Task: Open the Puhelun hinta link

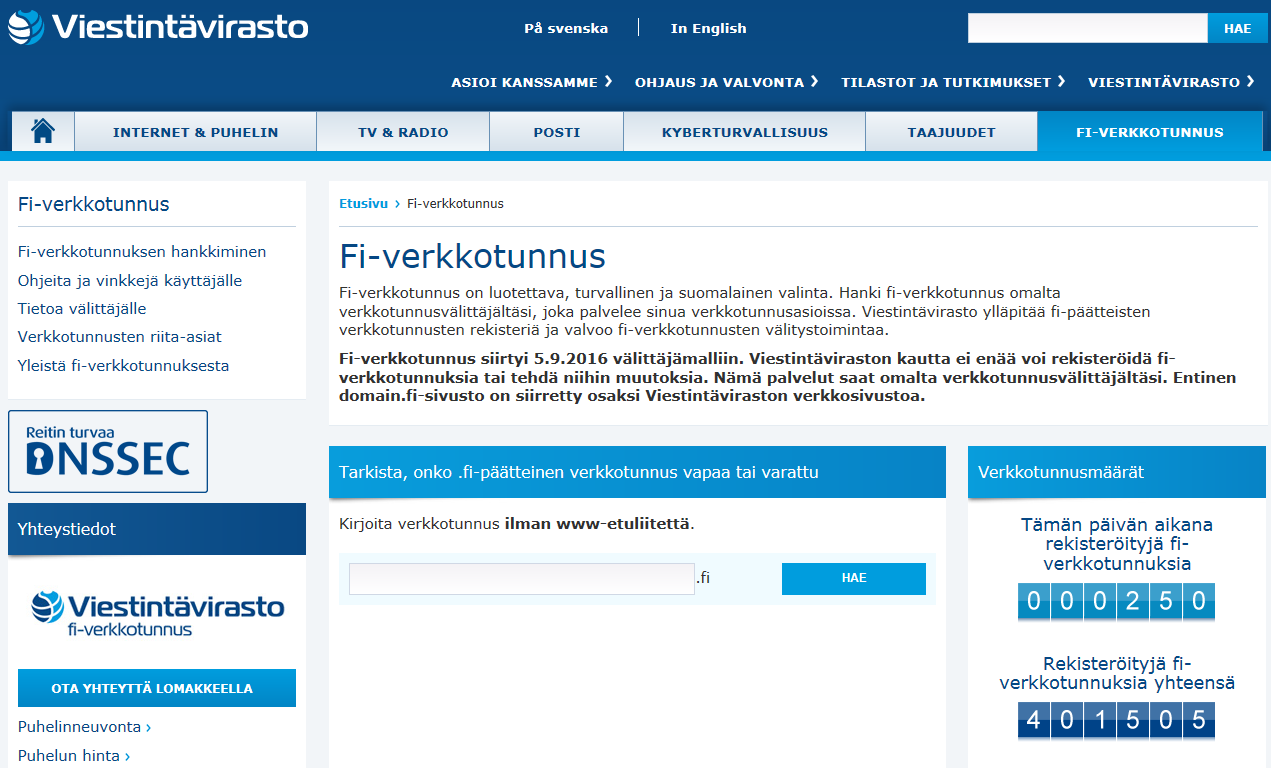Action: click(74, 756)
